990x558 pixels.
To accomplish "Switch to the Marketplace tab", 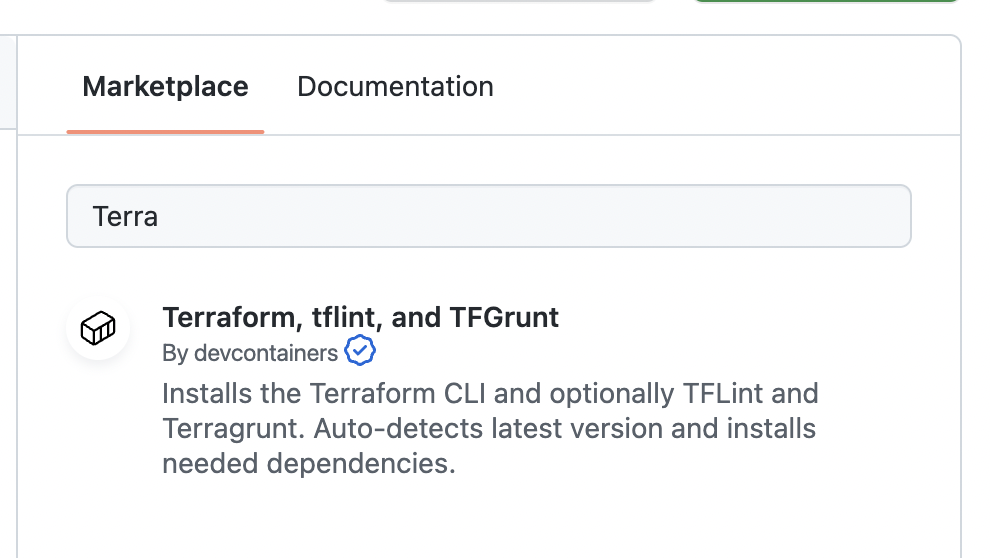I will point(165,87).
